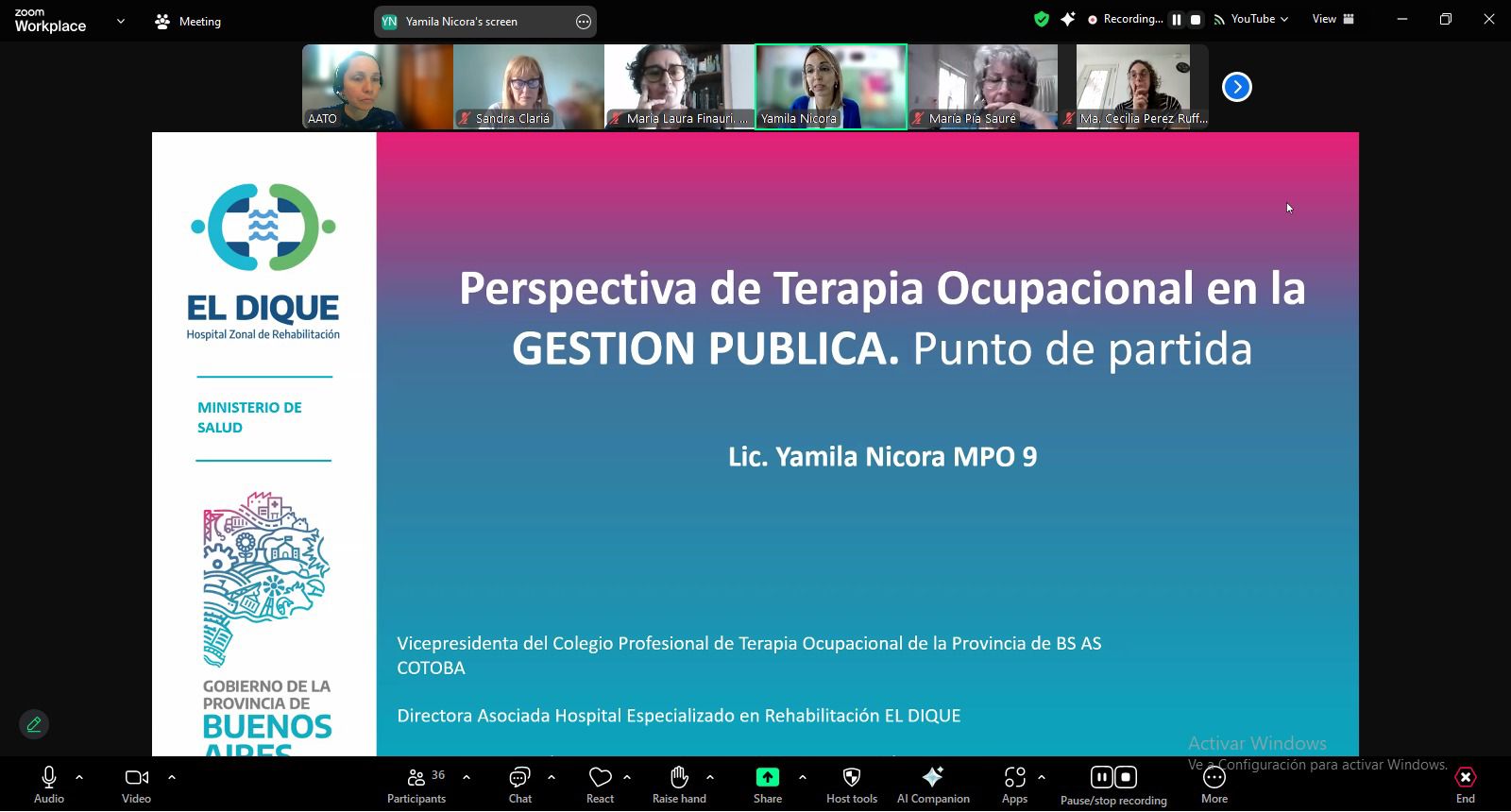Viewport: 1511px width, 812px height.
Task: Click the green encryption shield icon
Action: pyautogui.click(x=1042, y=19)
